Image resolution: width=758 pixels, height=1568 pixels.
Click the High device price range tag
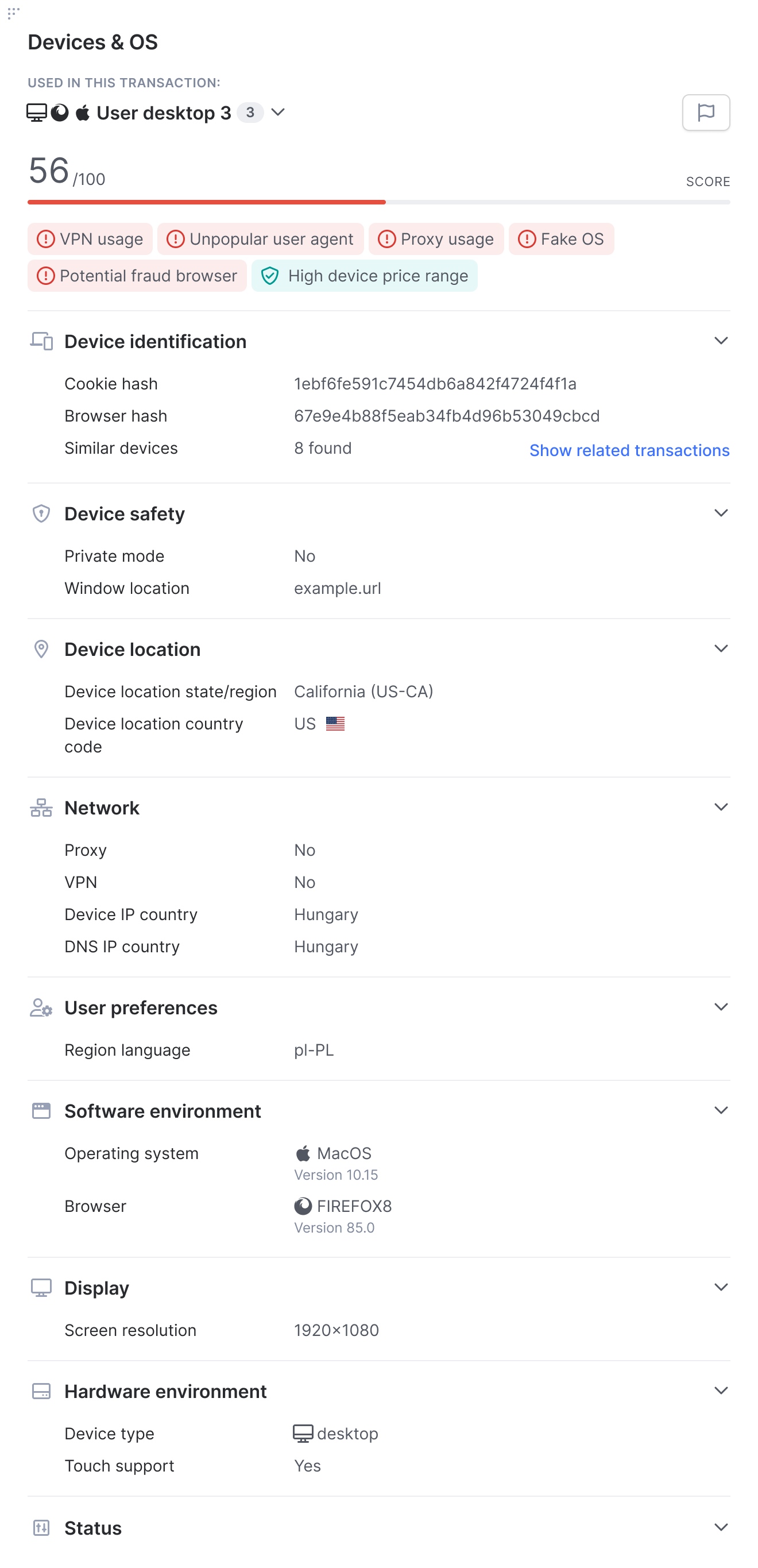(x=365, y=276)
